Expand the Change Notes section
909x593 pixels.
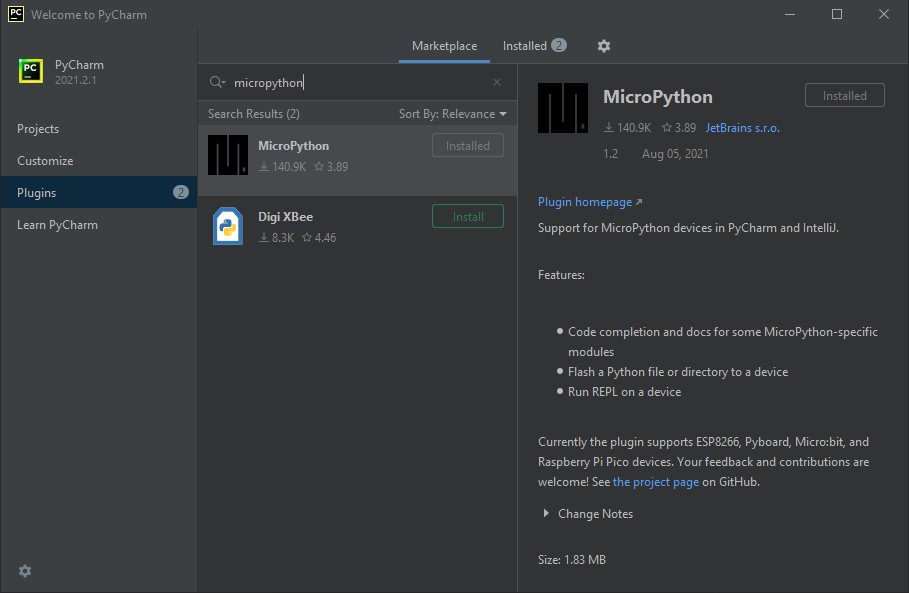[588, 513]
